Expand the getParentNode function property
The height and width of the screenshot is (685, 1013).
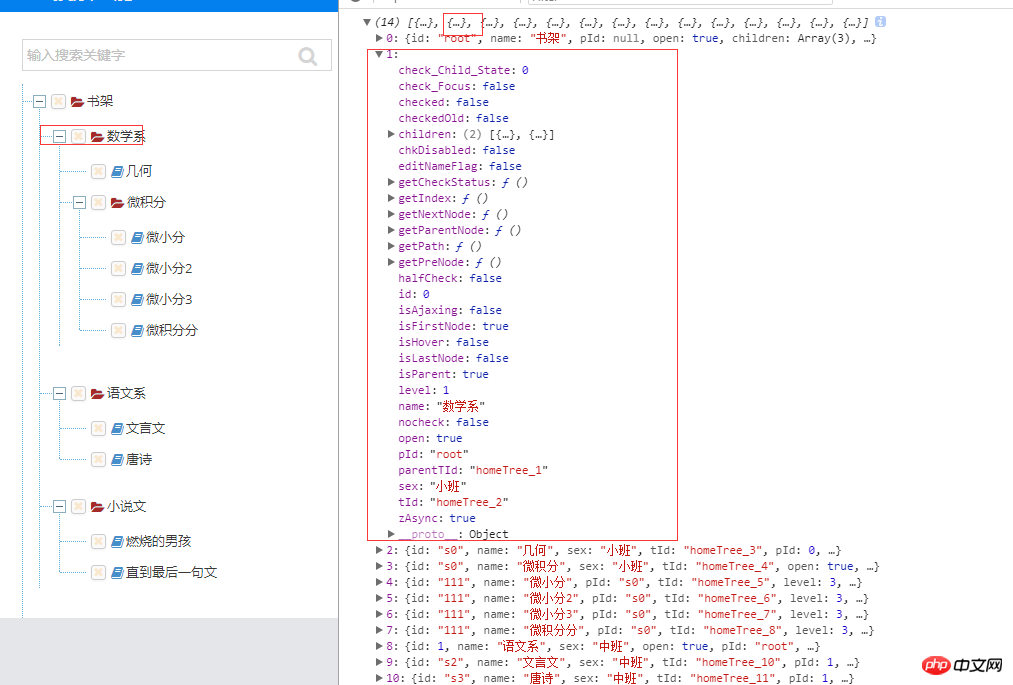tap(392, 230)
